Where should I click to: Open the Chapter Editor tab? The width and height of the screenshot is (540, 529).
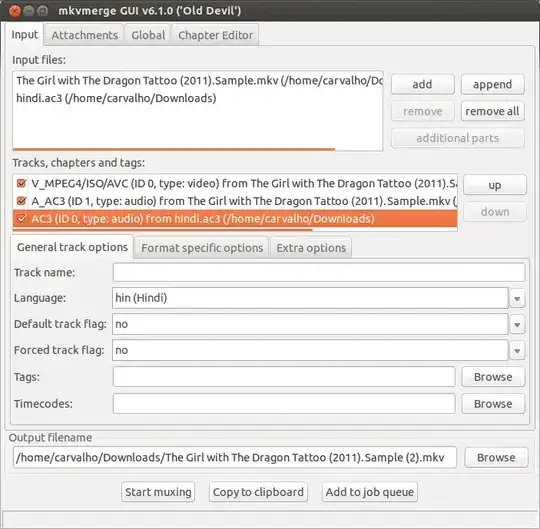[x=215, y=35]
